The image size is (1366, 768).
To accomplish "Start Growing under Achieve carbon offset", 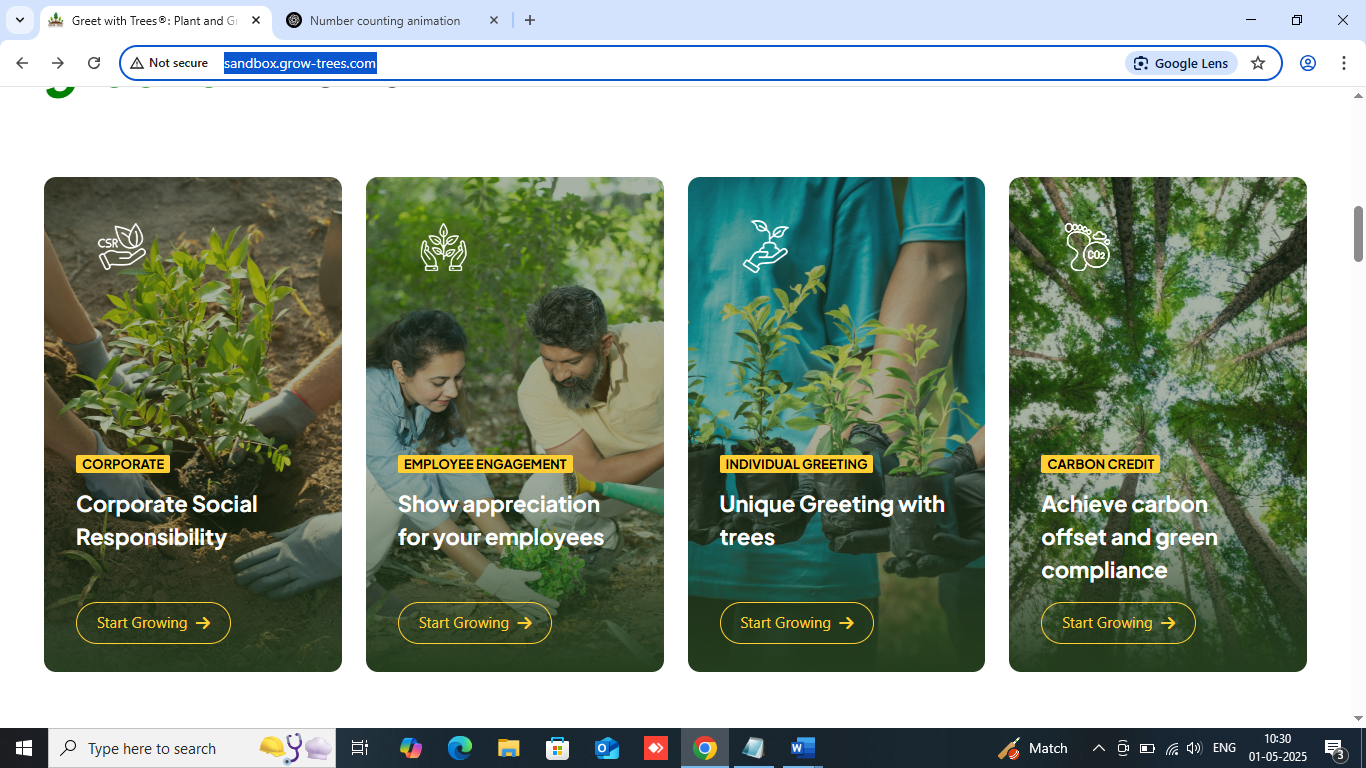I will [x=1118, y=623].
